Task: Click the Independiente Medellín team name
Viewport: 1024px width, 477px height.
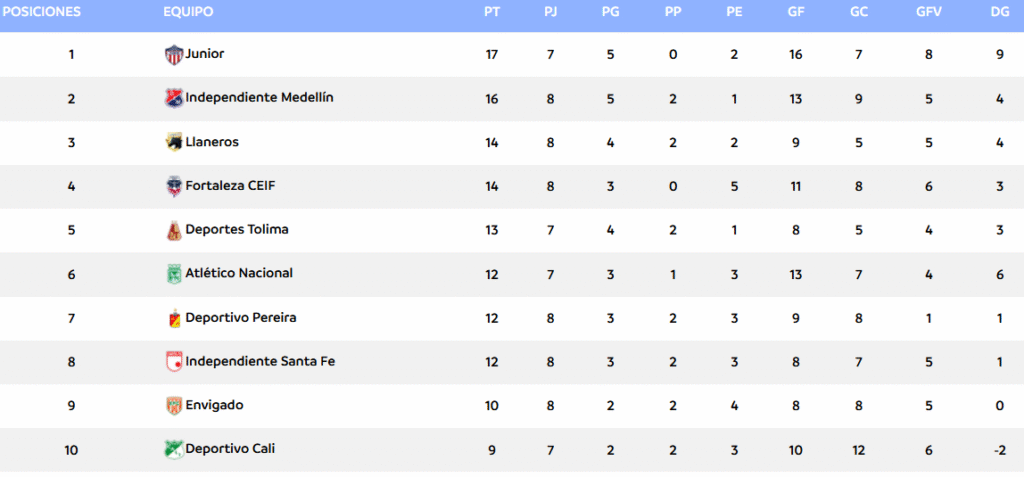Action: coord(259,98)
